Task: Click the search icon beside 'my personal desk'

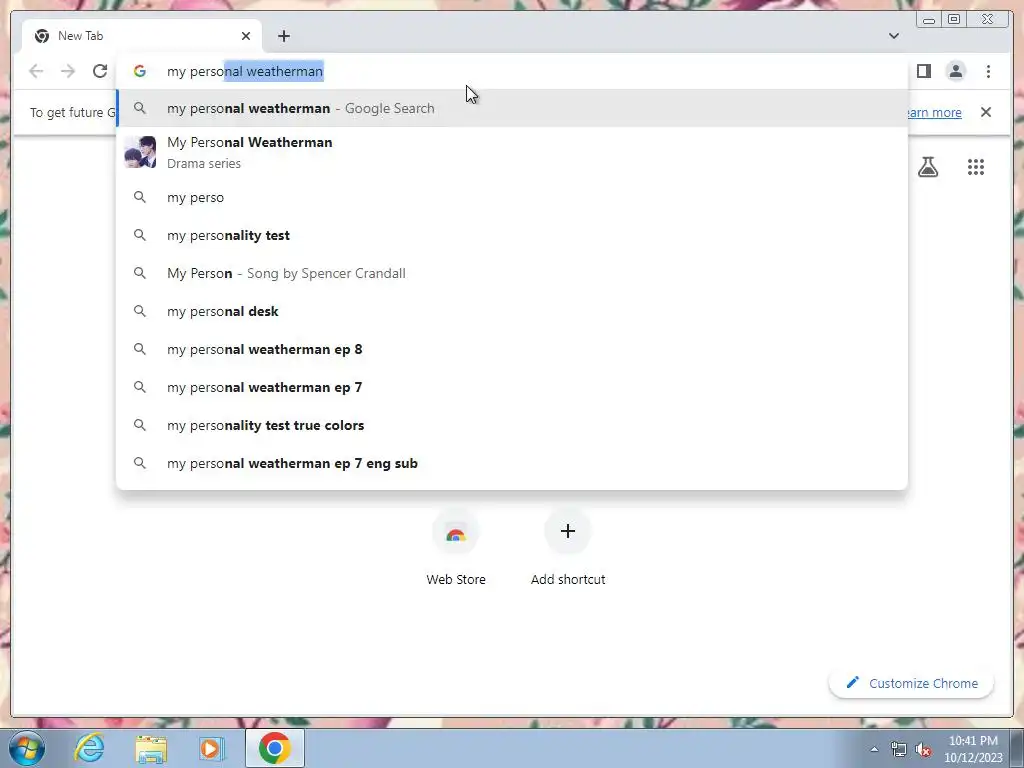Action: 140,311
